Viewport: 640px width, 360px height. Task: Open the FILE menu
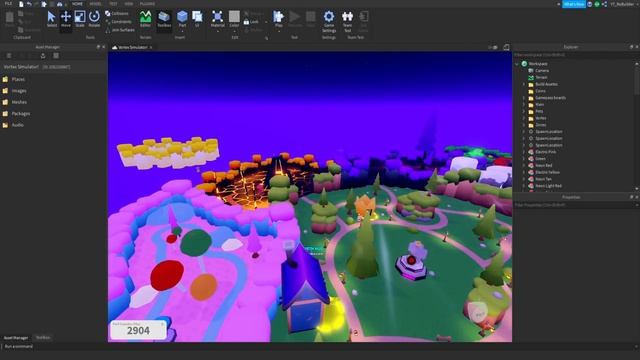(8, 4)
